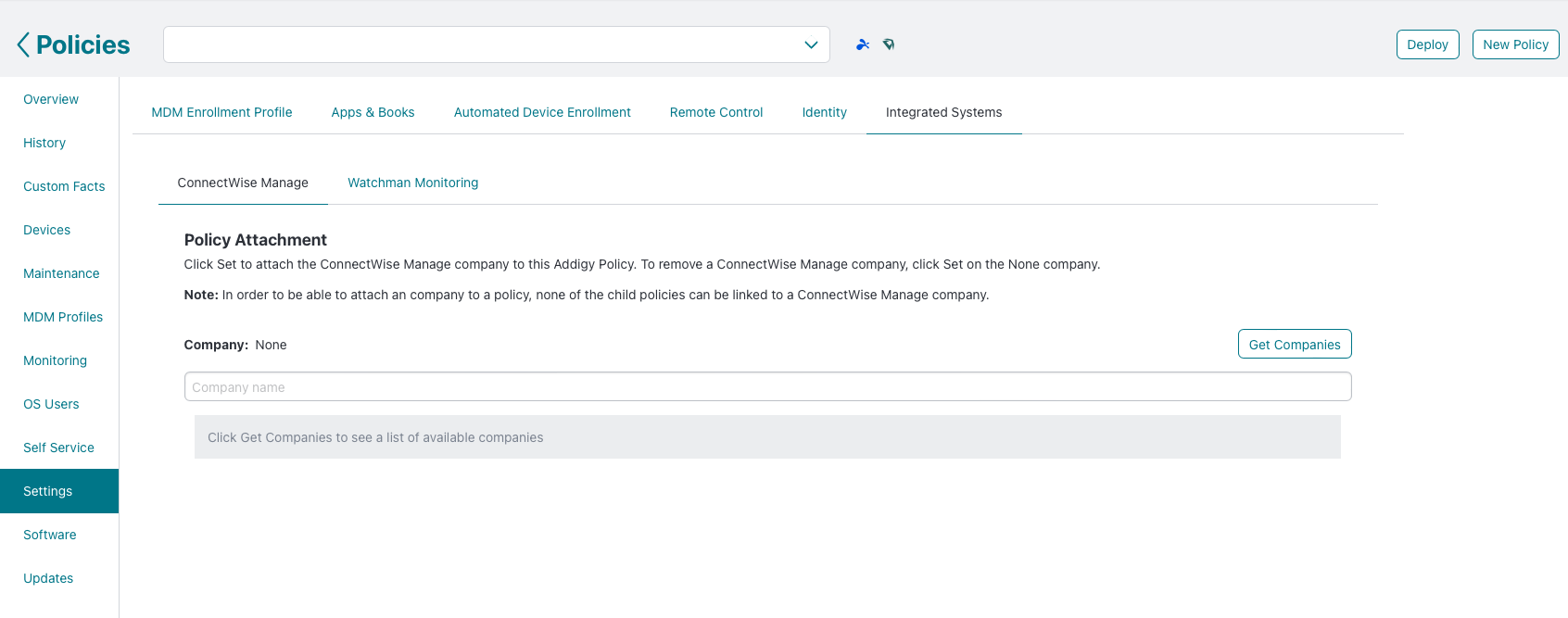Image resolution: width=1568 pixels, height=618 pixels.
Task: Open the MDM Enrollment Profile tab
Action: coord(221,112)
